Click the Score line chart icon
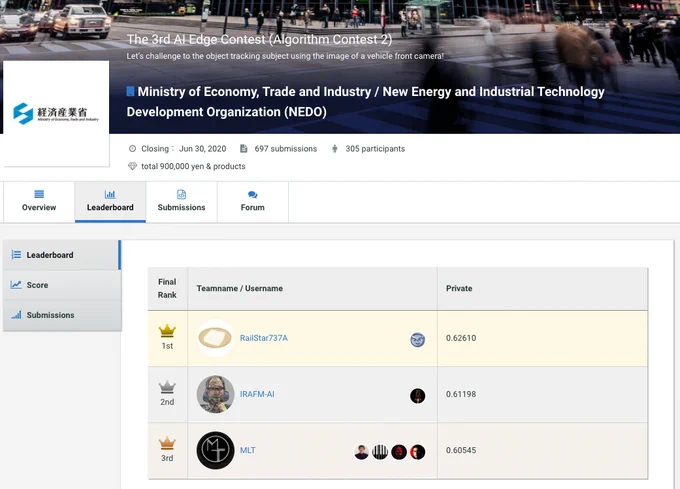 16,284
